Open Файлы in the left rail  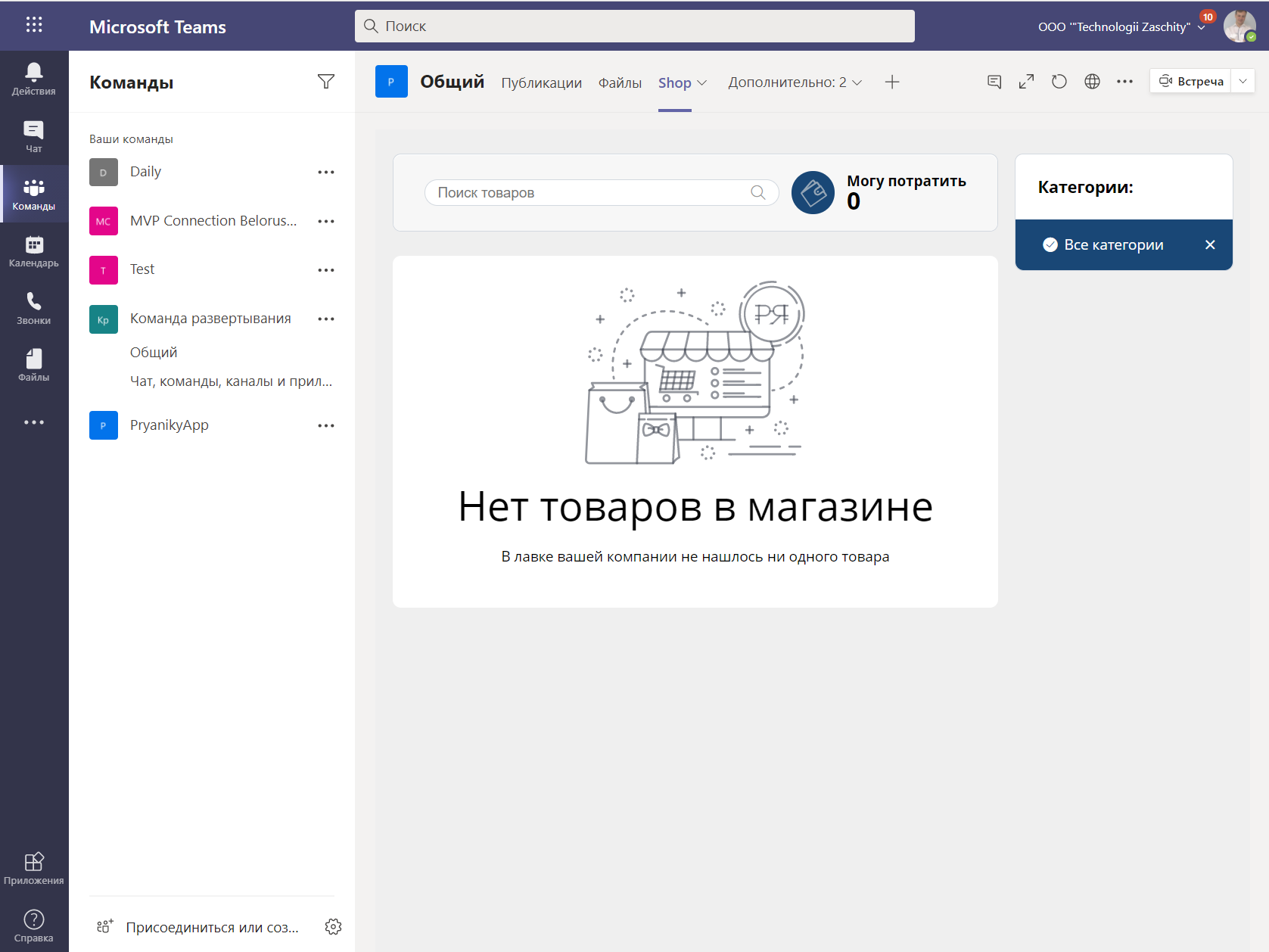(34, 366)
